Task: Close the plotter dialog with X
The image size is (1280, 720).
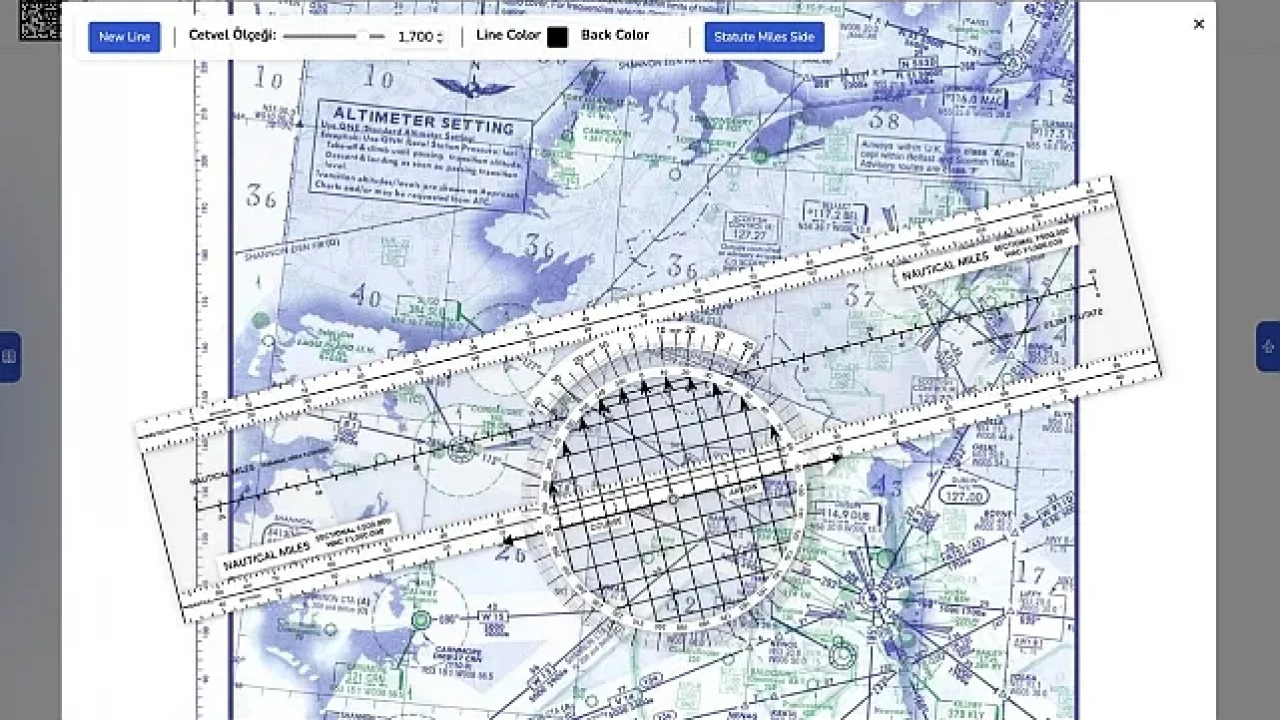Action: coord(1199,24)
